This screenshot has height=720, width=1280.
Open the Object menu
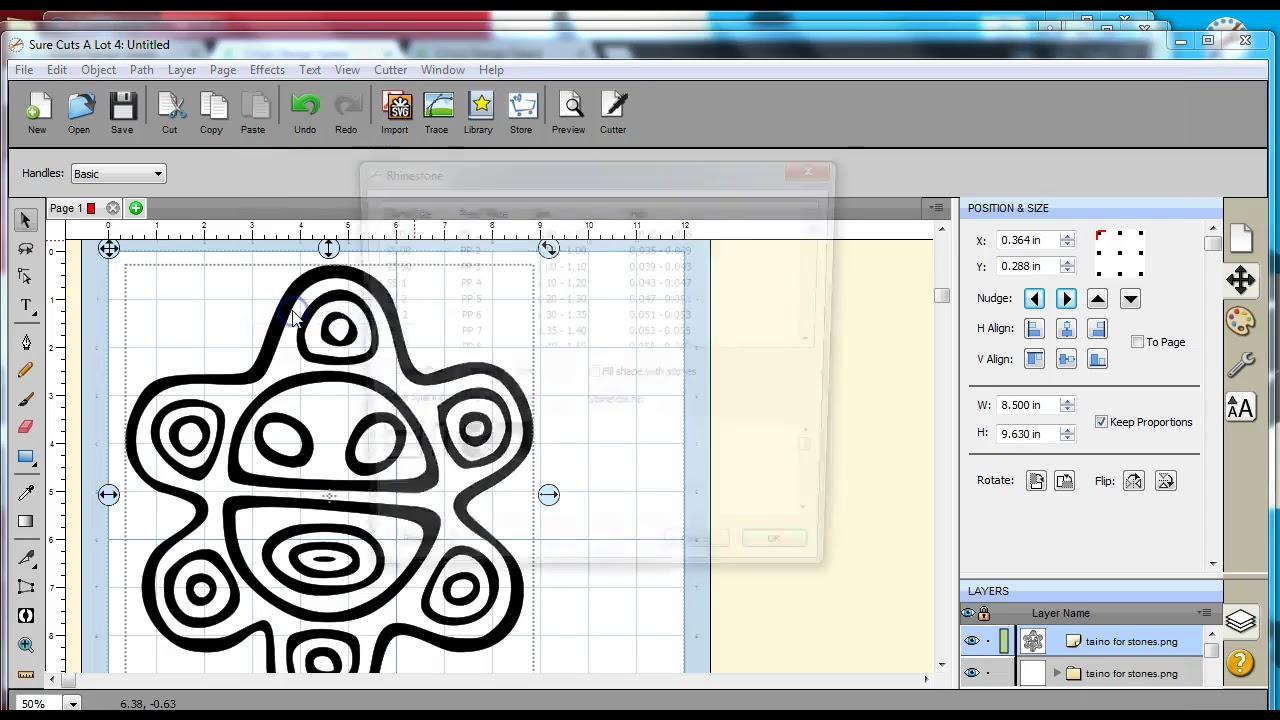98,70
